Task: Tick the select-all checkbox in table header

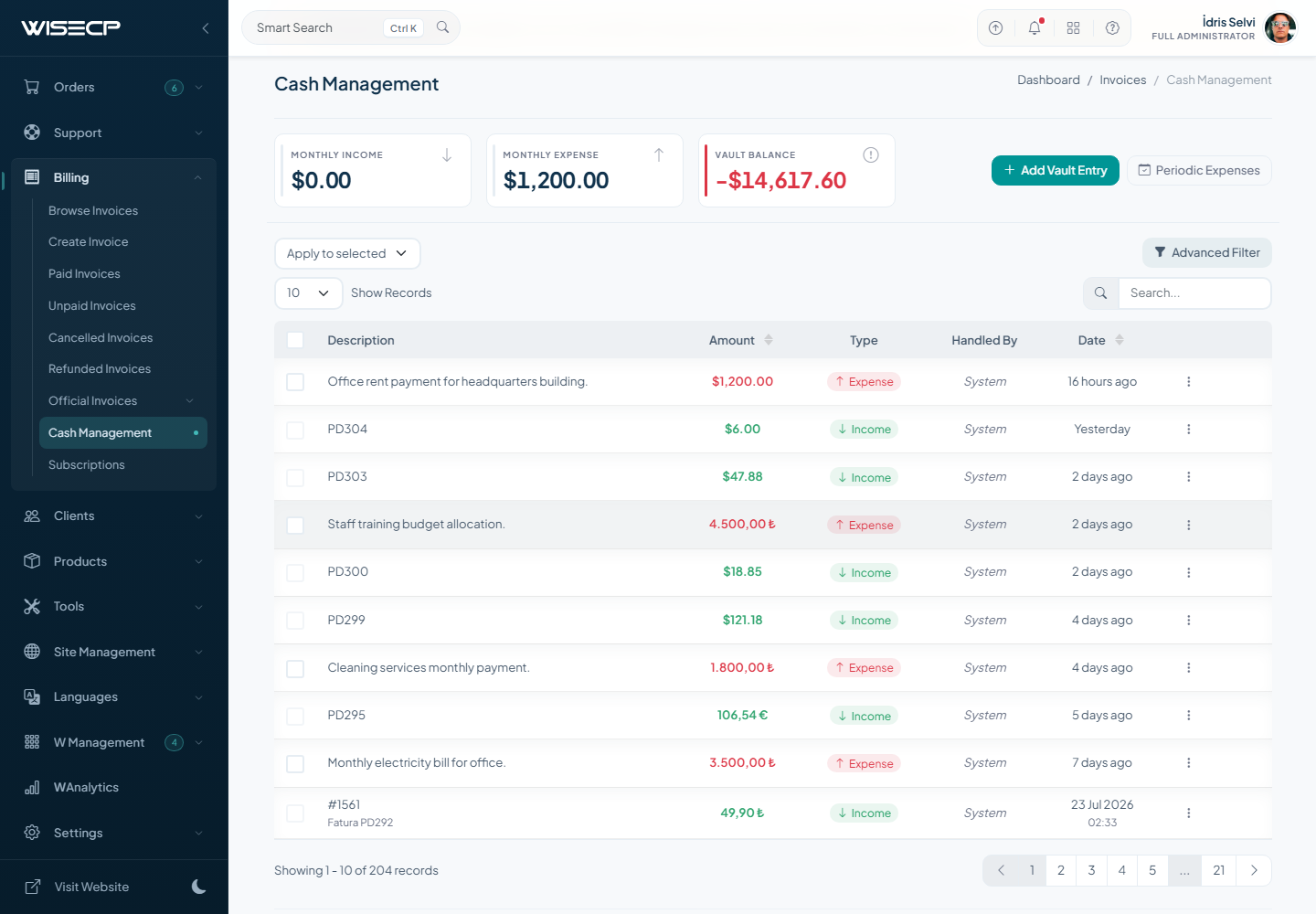Action: click(x=295, y=340)
